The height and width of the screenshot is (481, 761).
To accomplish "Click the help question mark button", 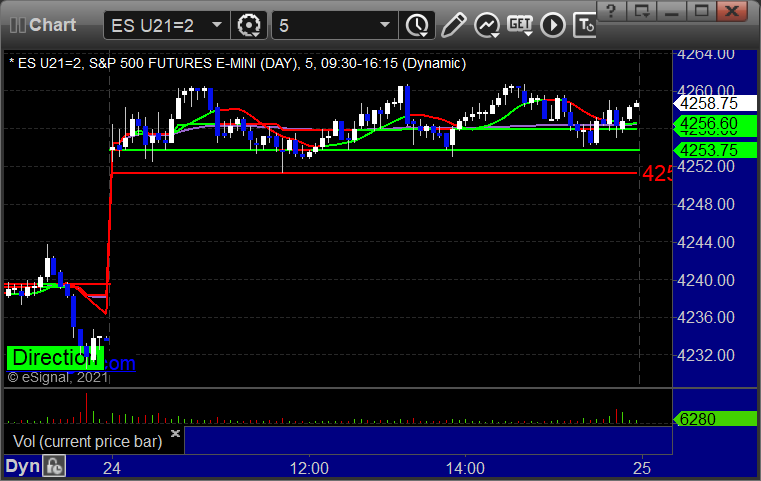I will (x=612, y=11).
